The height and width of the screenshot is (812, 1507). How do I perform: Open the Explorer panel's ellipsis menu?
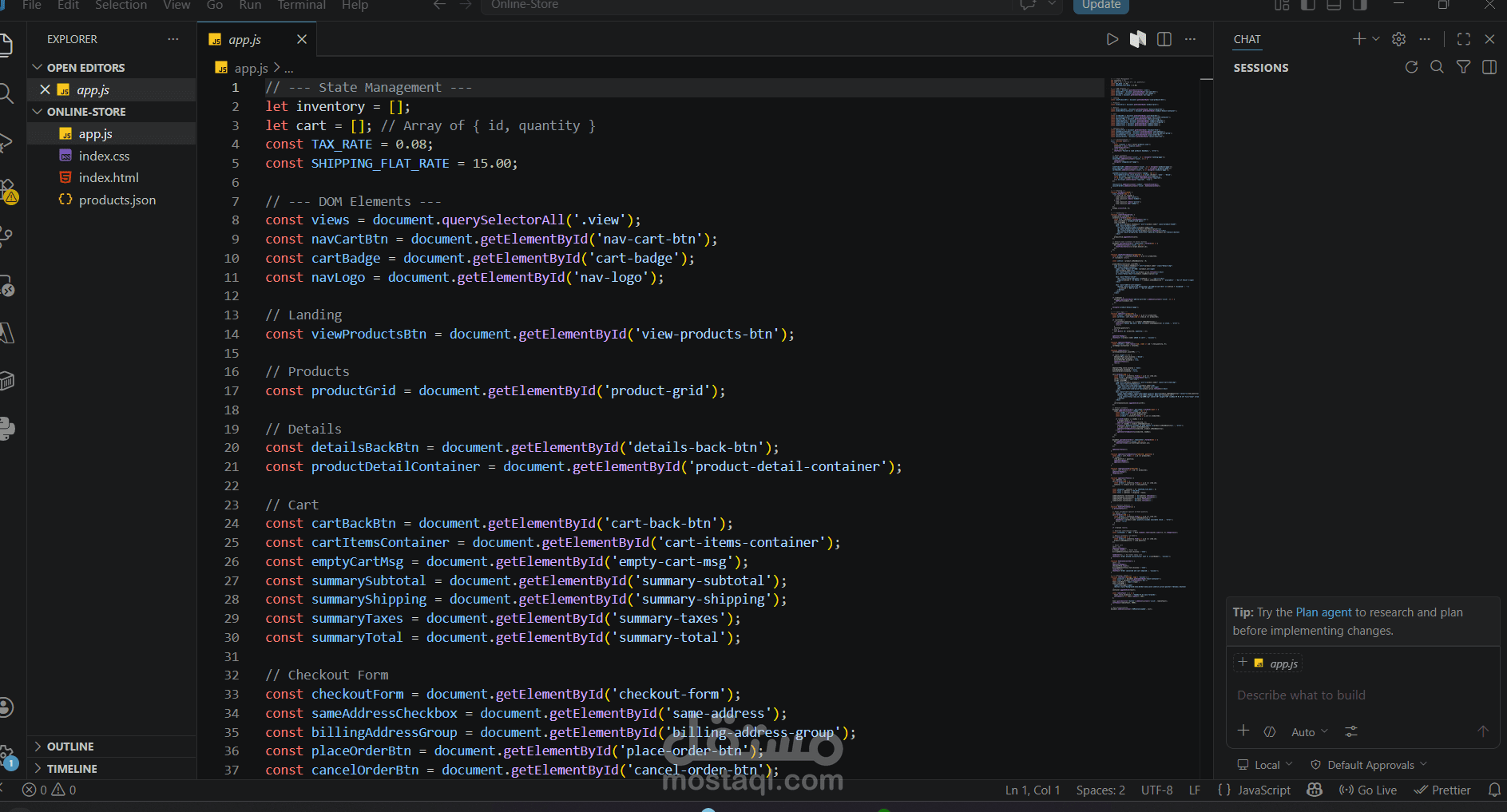tap(173, 39)
